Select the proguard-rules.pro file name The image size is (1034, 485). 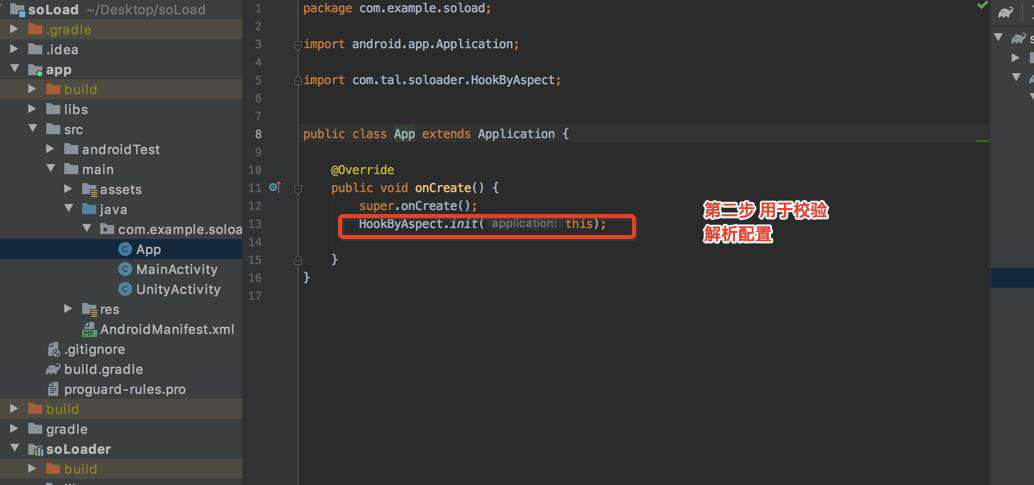[x=125, y=389]
